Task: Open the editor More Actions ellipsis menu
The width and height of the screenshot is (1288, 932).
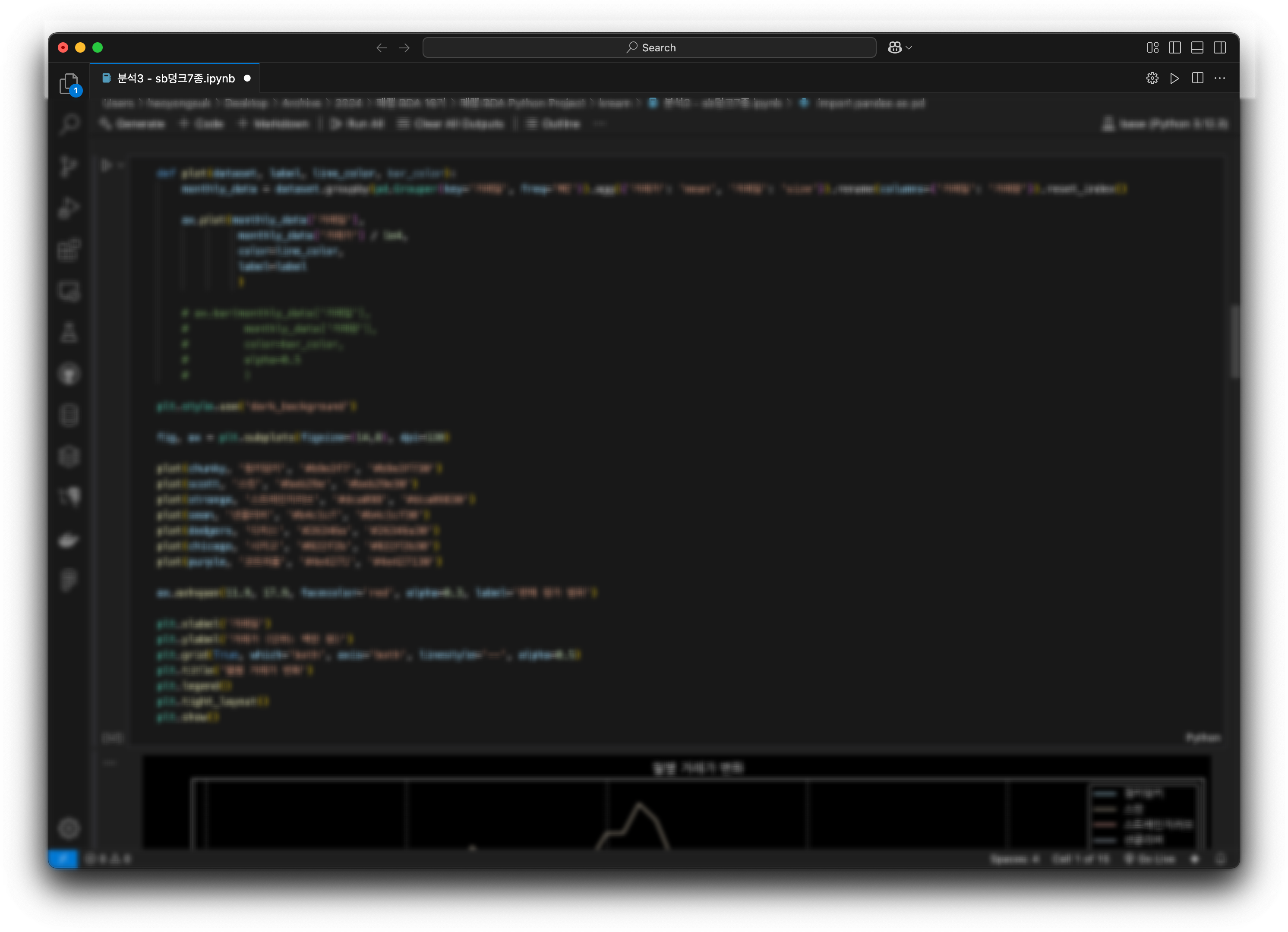Action: (1219, 79)
